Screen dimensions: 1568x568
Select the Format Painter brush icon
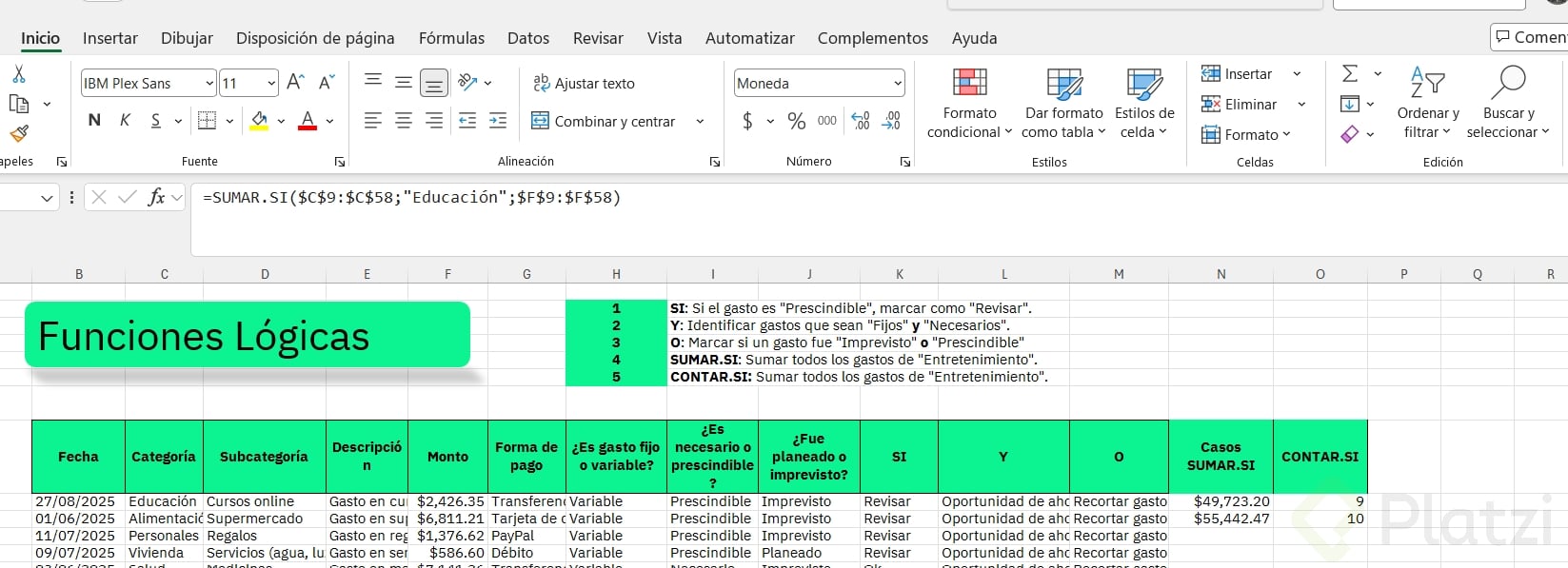pos(18,133)
